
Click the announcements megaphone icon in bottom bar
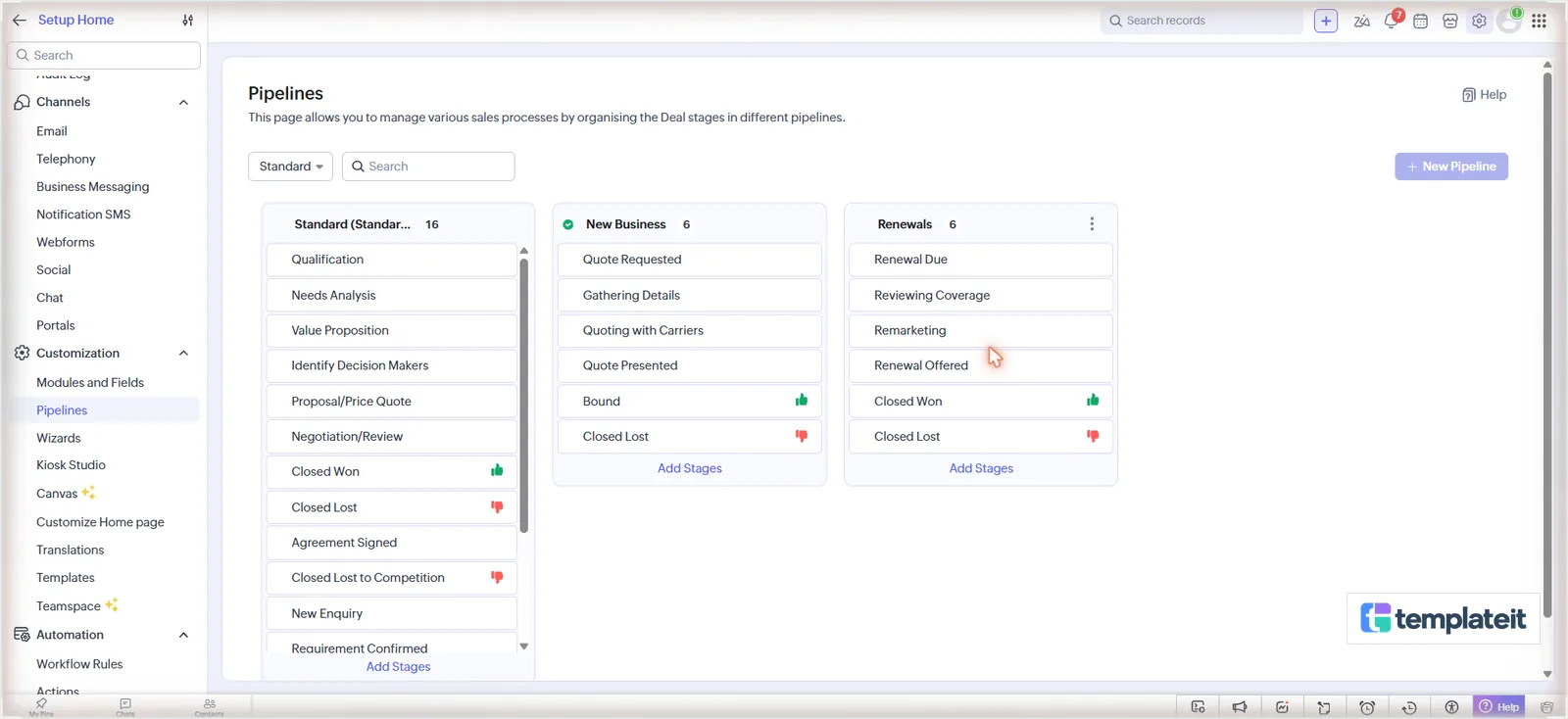pyautogui.click(x=1240, y=707)
